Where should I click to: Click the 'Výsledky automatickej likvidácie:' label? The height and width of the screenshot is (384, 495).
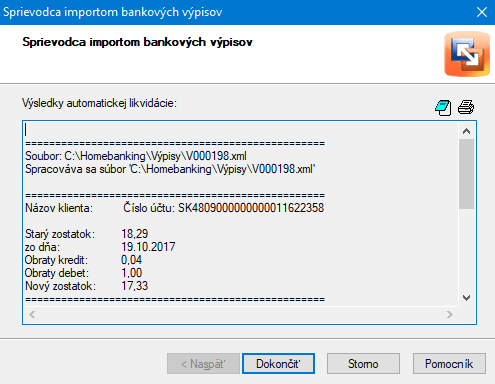(x=99, y=103)
